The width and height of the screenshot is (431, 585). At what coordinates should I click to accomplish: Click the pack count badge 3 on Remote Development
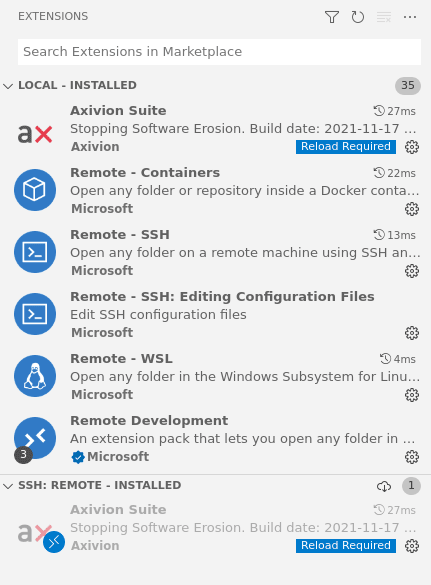click(x=23, y=454)
